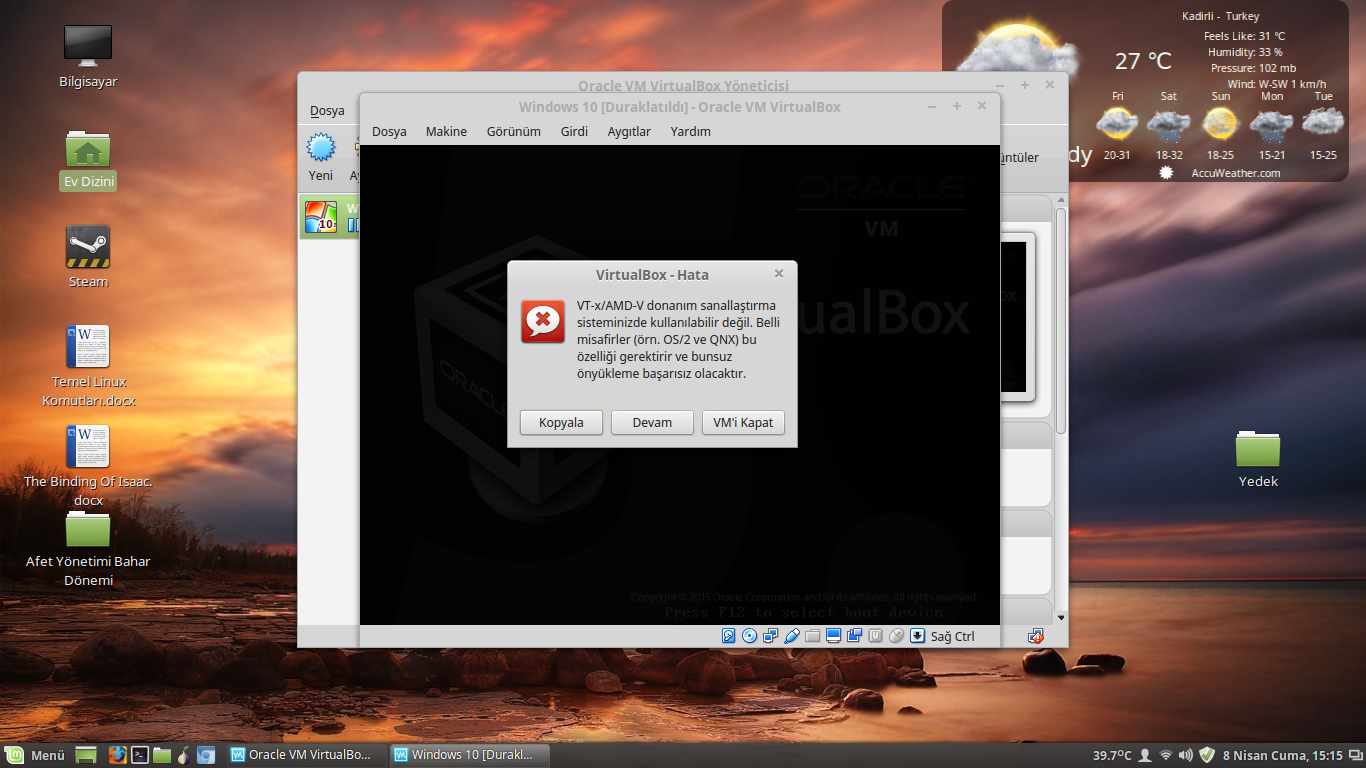This screenshot has height=768, width=1366.
Task: Open the Bilgisayar desktop icon
Action: pyautogui.click(x=88, y=45)
